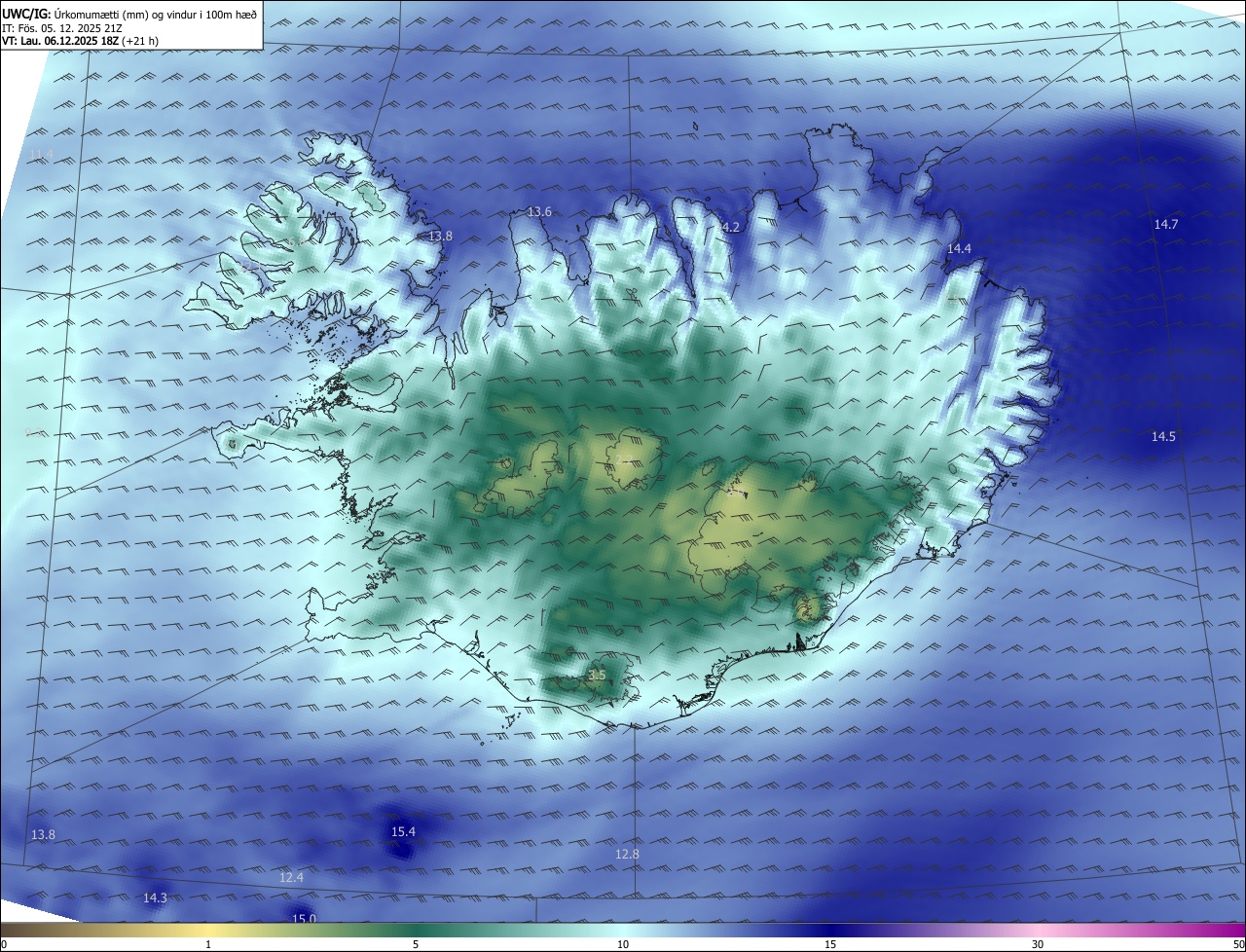Click the map value label '12.8'
This screenshot has height=952, width=1246.
coord(627,855)
